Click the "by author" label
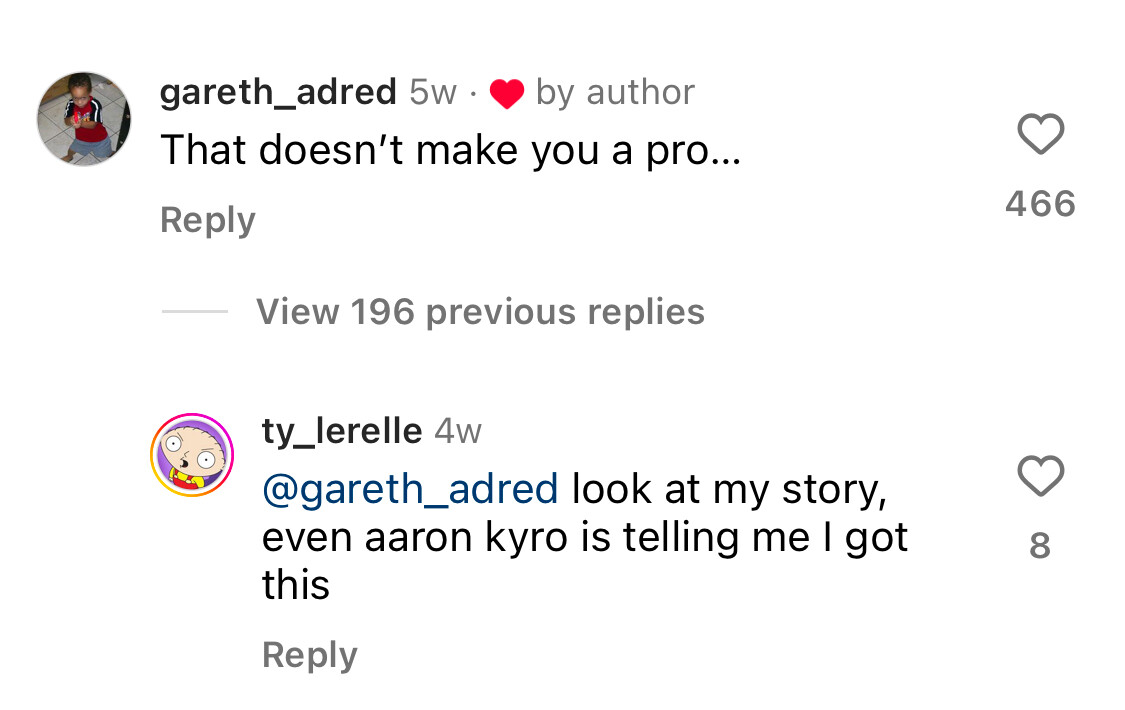1125x710 pixels. coord(615,92)
